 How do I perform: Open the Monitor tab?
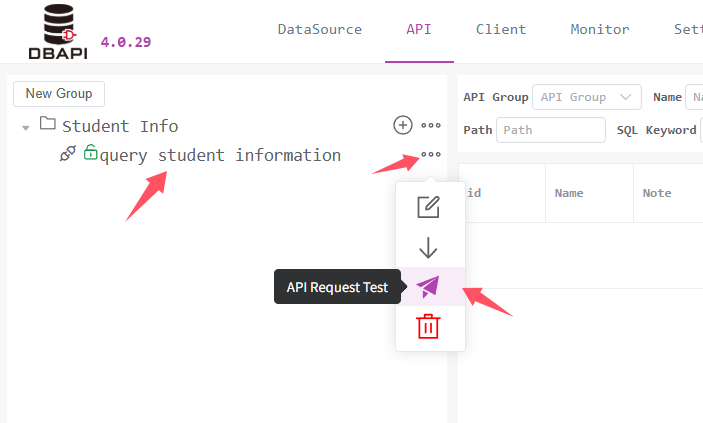[x=600, y=30]
